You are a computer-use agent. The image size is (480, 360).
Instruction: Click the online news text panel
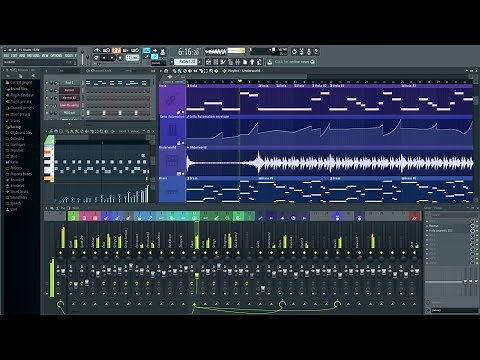point(292,62)
